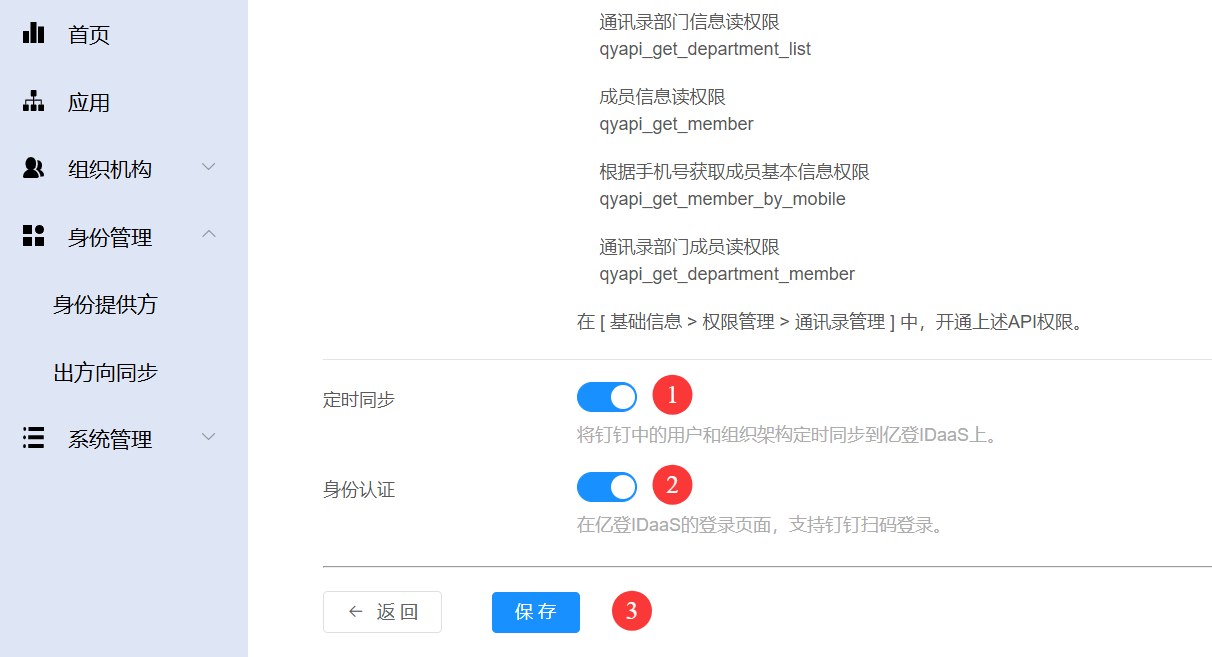Open the 出方向同步 submenu item
Viewport: 1212px width, 657px height.
click(105, 373)
